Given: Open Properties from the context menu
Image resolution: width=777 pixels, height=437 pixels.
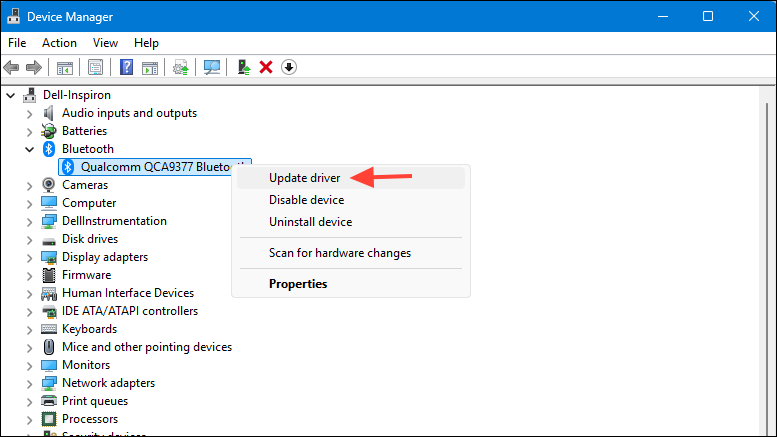Looking at the screenshot, I should [351, 283].
